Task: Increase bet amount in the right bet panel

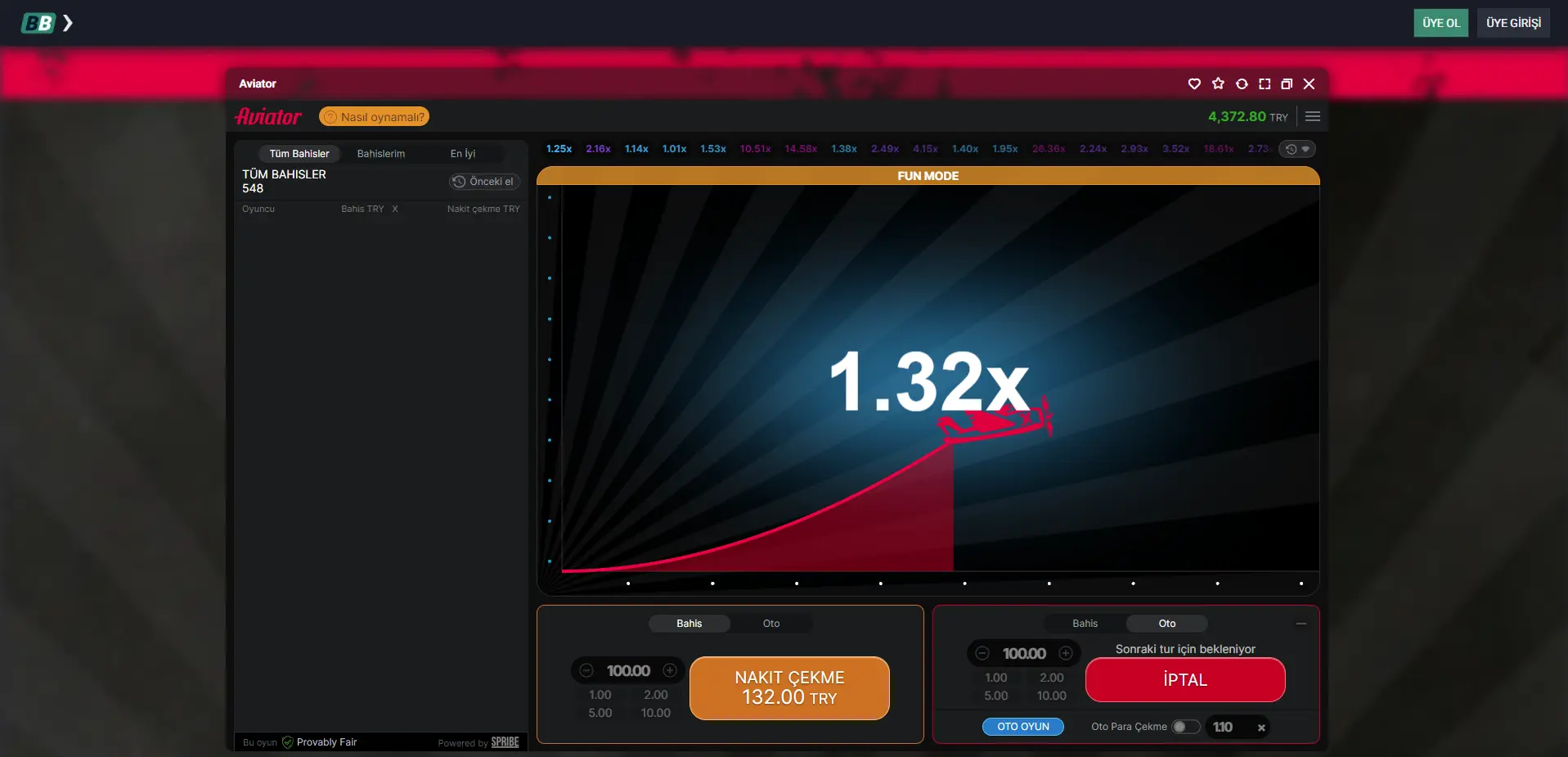Action: coord(1066,653)
